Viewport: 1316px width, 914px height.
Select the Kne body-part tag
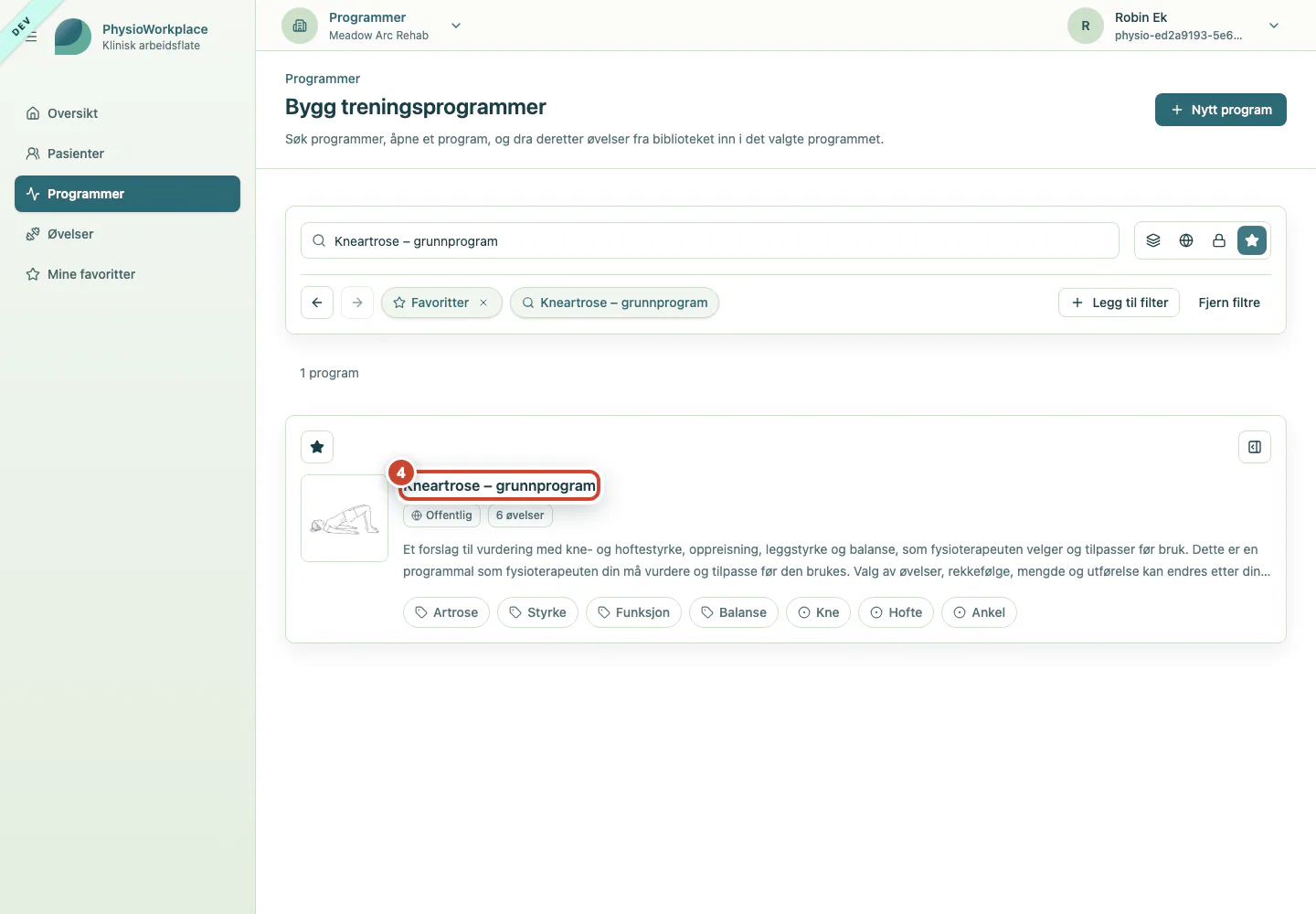point(819,612)
